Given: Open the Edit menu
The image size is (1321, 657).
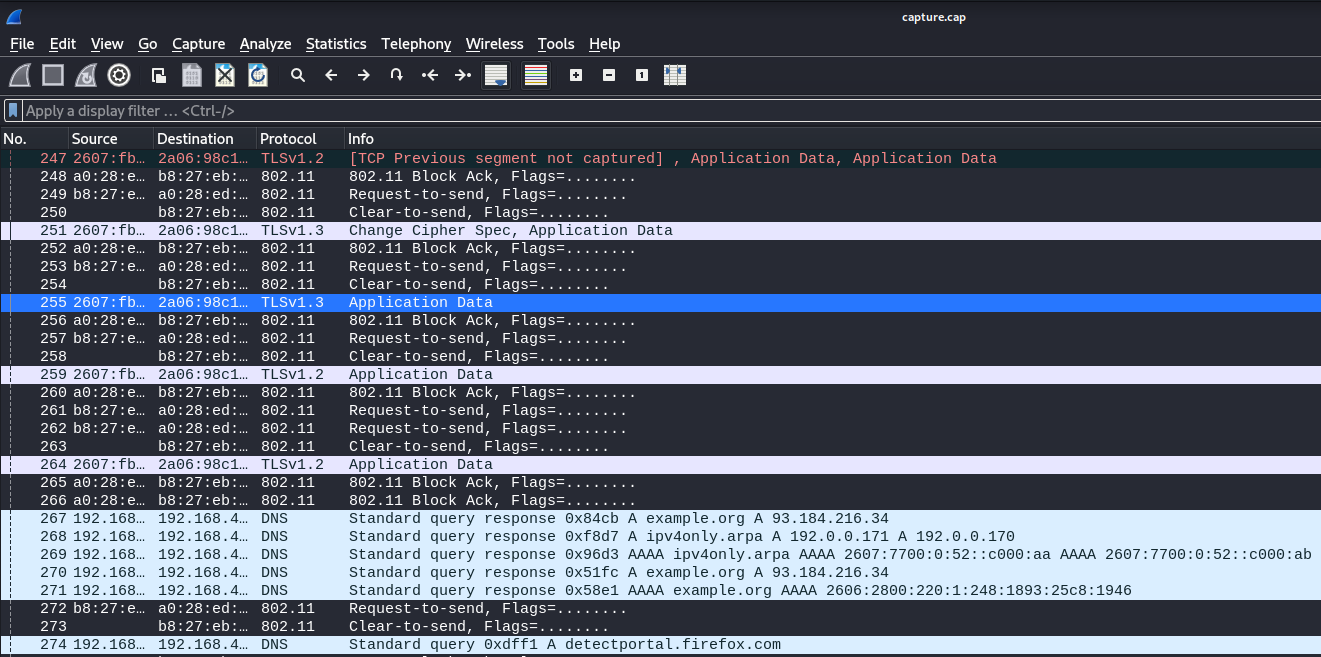Looking at the screenshot, I should (63, 44).
